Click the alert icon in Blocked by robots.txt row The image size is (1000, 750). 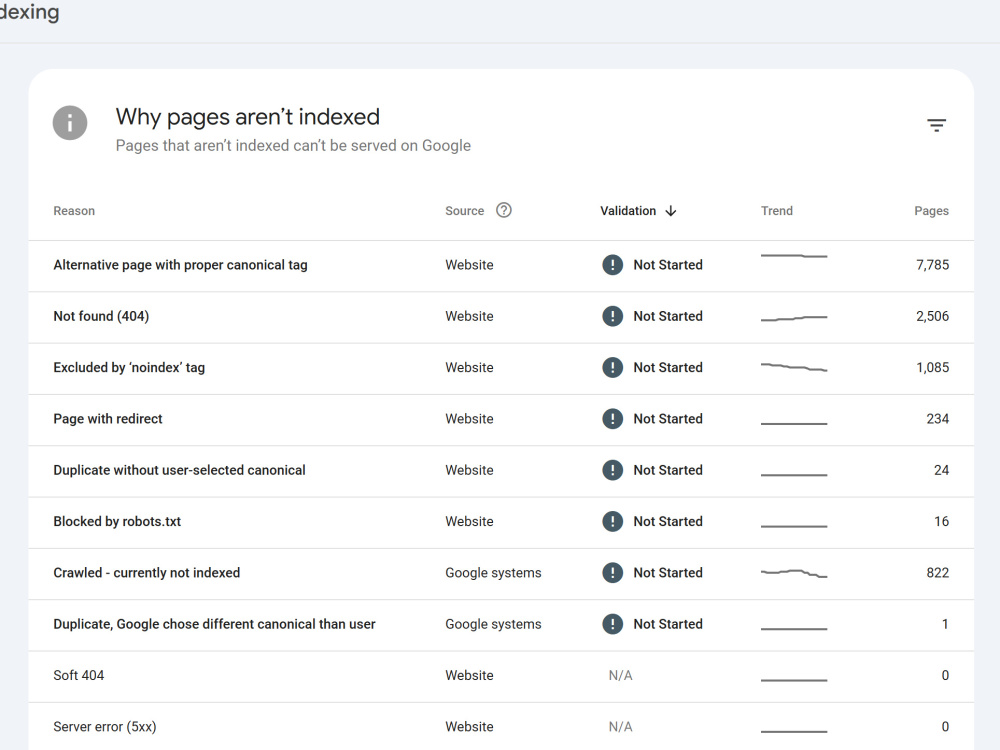[x=612, y=521]
